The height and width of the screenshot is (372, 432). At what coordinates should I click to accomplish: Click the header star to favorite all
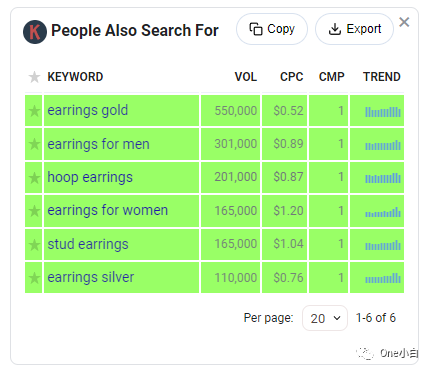(34, 77)
